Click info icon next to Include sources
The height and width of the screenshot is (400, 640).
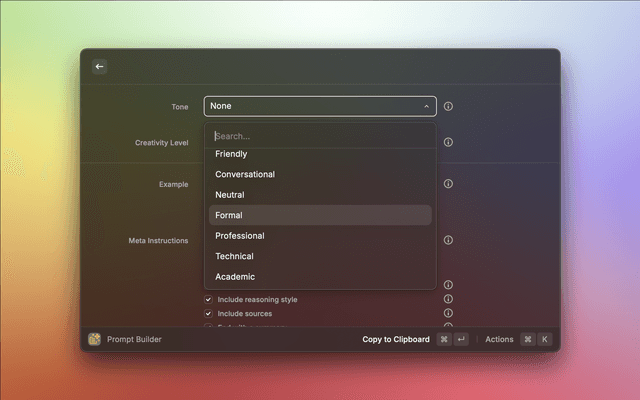tap(448, 313)
